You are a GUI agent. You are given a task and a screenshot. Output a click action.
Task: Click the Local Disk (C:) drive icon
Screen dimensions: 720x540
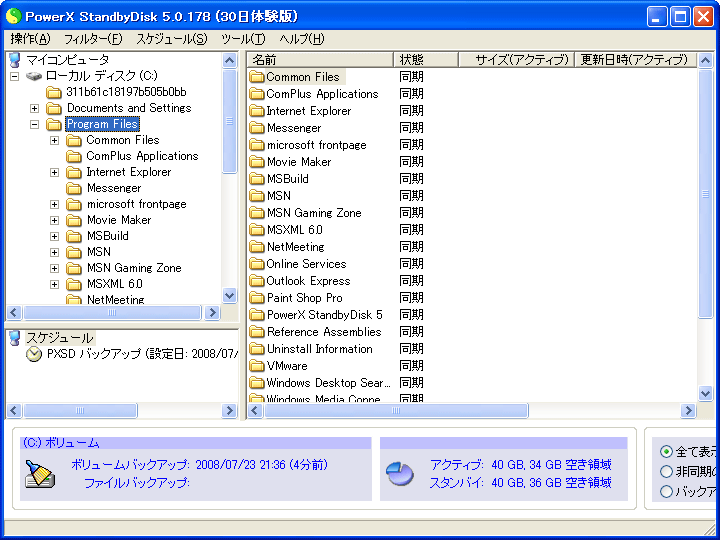[x=34, y=76]
